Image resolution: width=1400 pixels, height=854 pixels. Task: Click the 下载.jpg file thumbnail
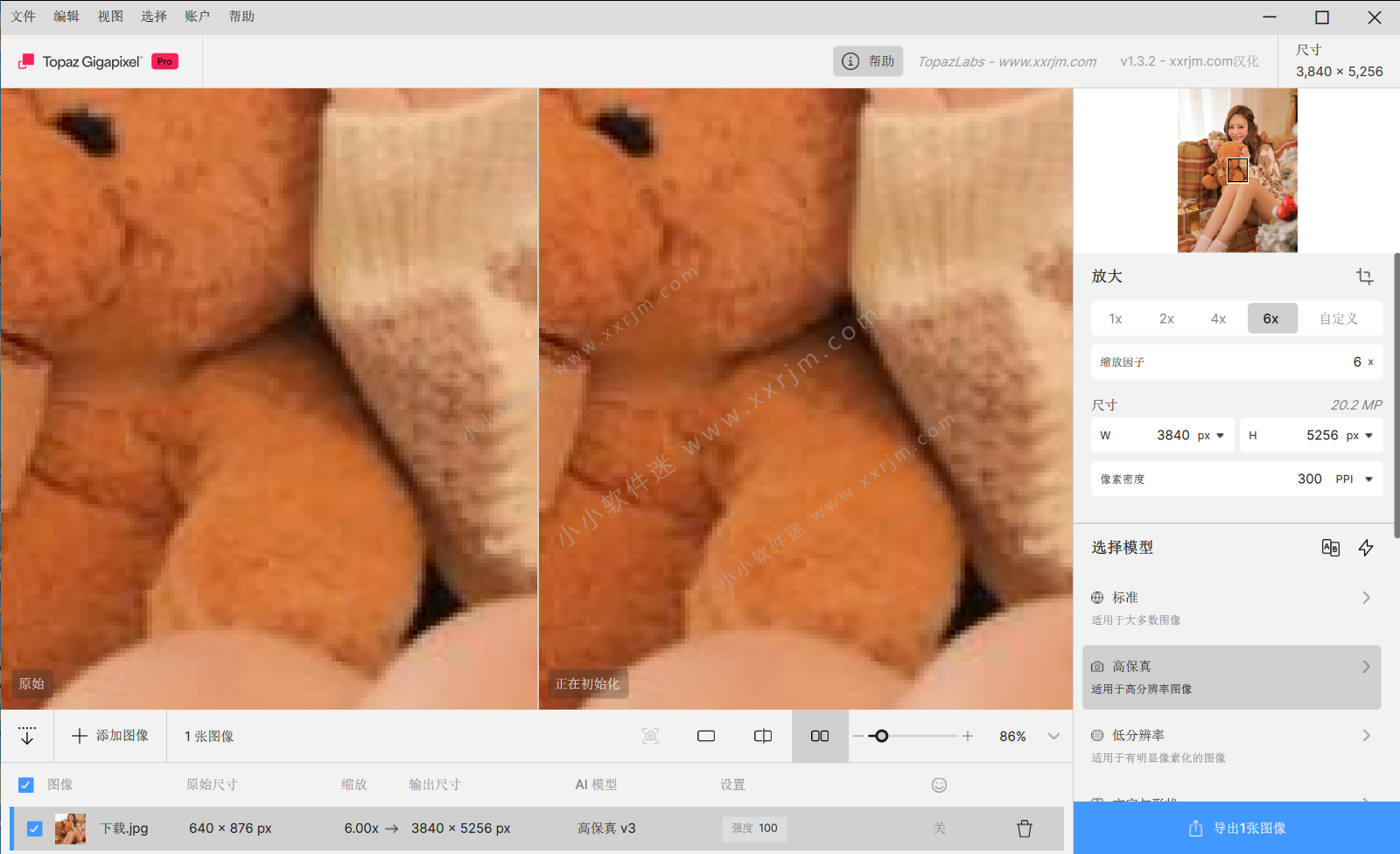pyautogui.click(x=71, y=829)
